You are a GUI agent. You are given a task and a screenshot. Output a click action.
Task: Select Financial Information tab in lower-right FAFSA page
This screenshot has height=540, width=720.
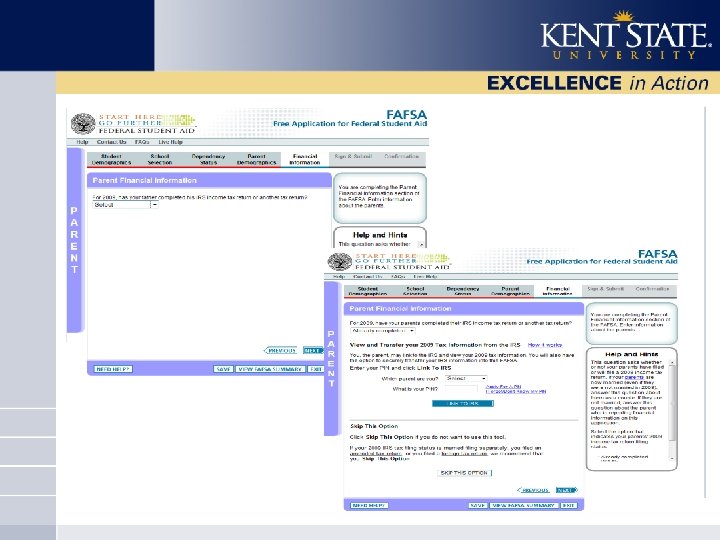tap(558, 291)
